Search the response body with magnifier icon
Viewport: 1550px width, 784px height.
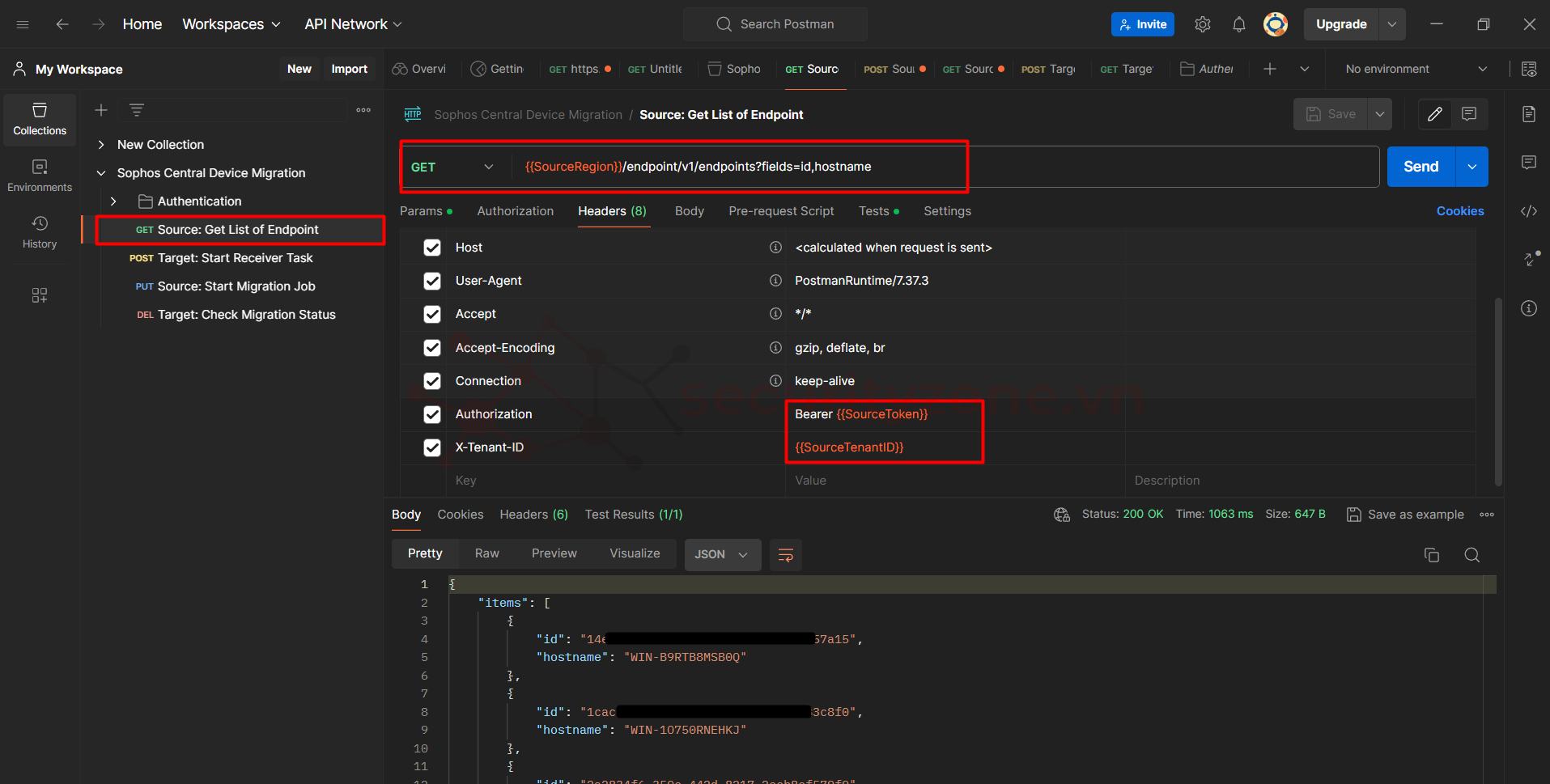point(1472,555)
